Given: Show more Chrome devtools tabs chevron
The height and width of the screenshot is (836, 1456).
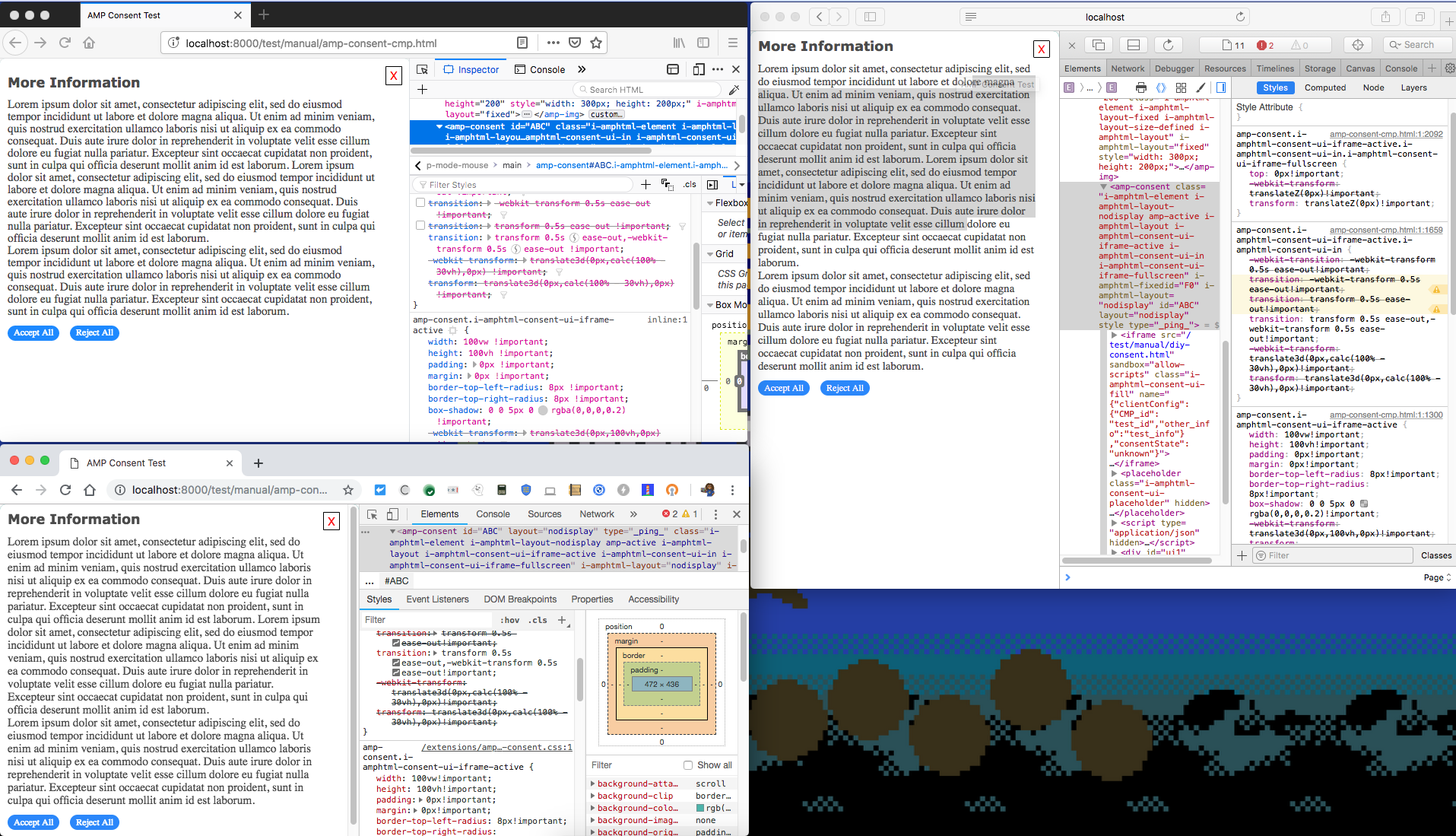Looking at the screenshot, I should pos(633,514).
